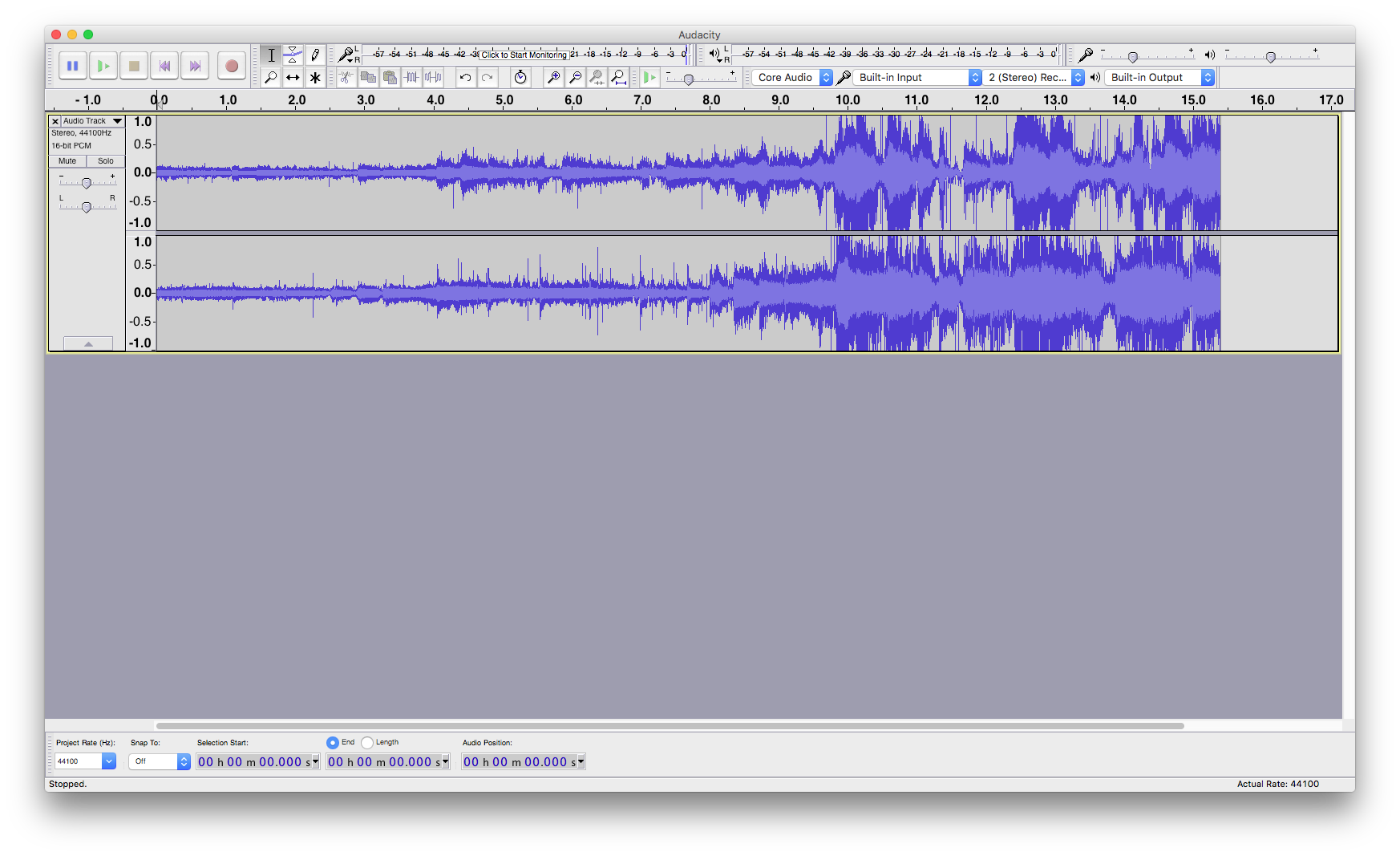This screenshot has width=1400, height=856.
Task: Click the Cut scissors icon
Action: [x=346, y=77]
